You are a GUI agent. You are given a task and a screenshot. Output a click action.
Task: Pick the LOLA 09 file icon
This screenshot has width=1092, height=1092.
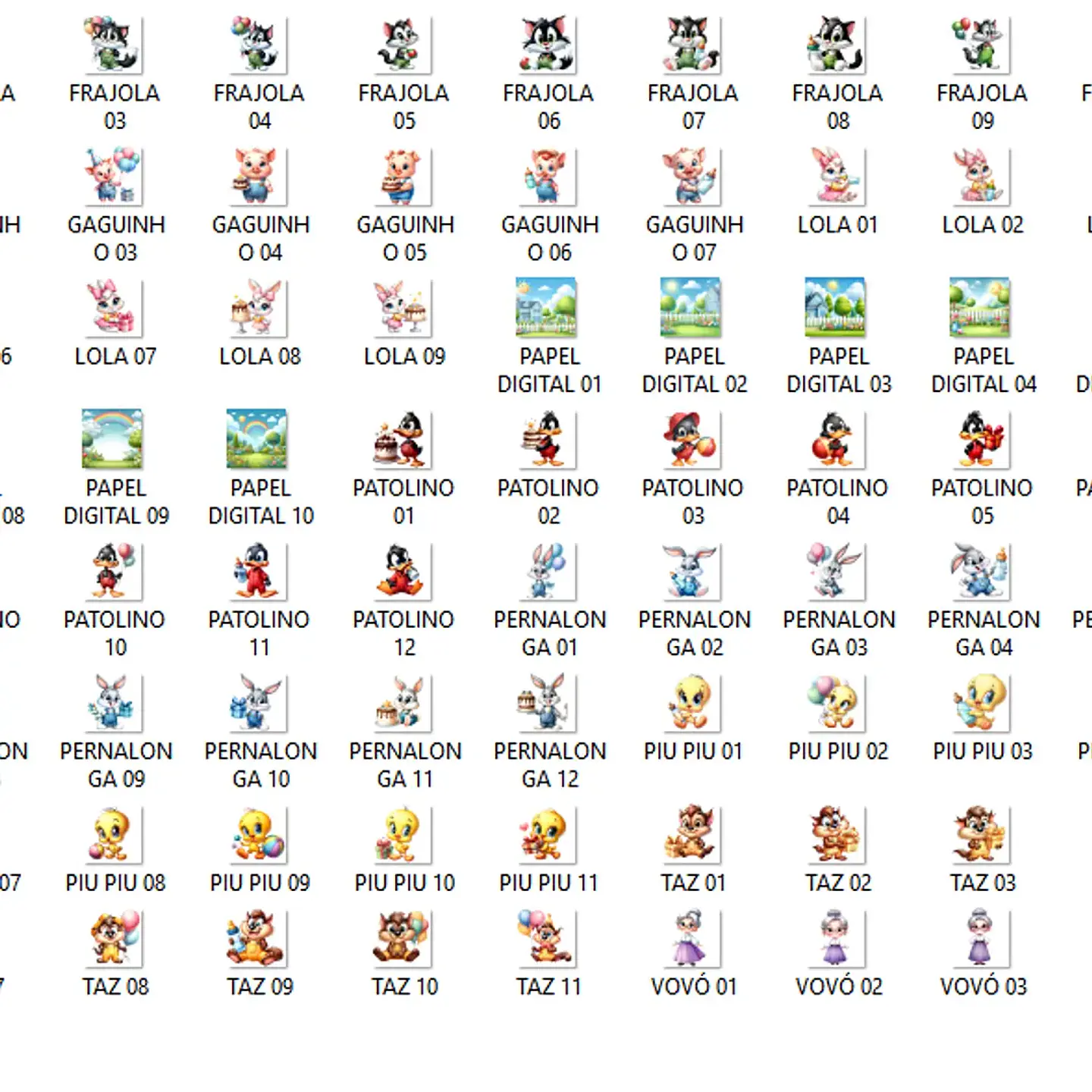pos(404,308)
